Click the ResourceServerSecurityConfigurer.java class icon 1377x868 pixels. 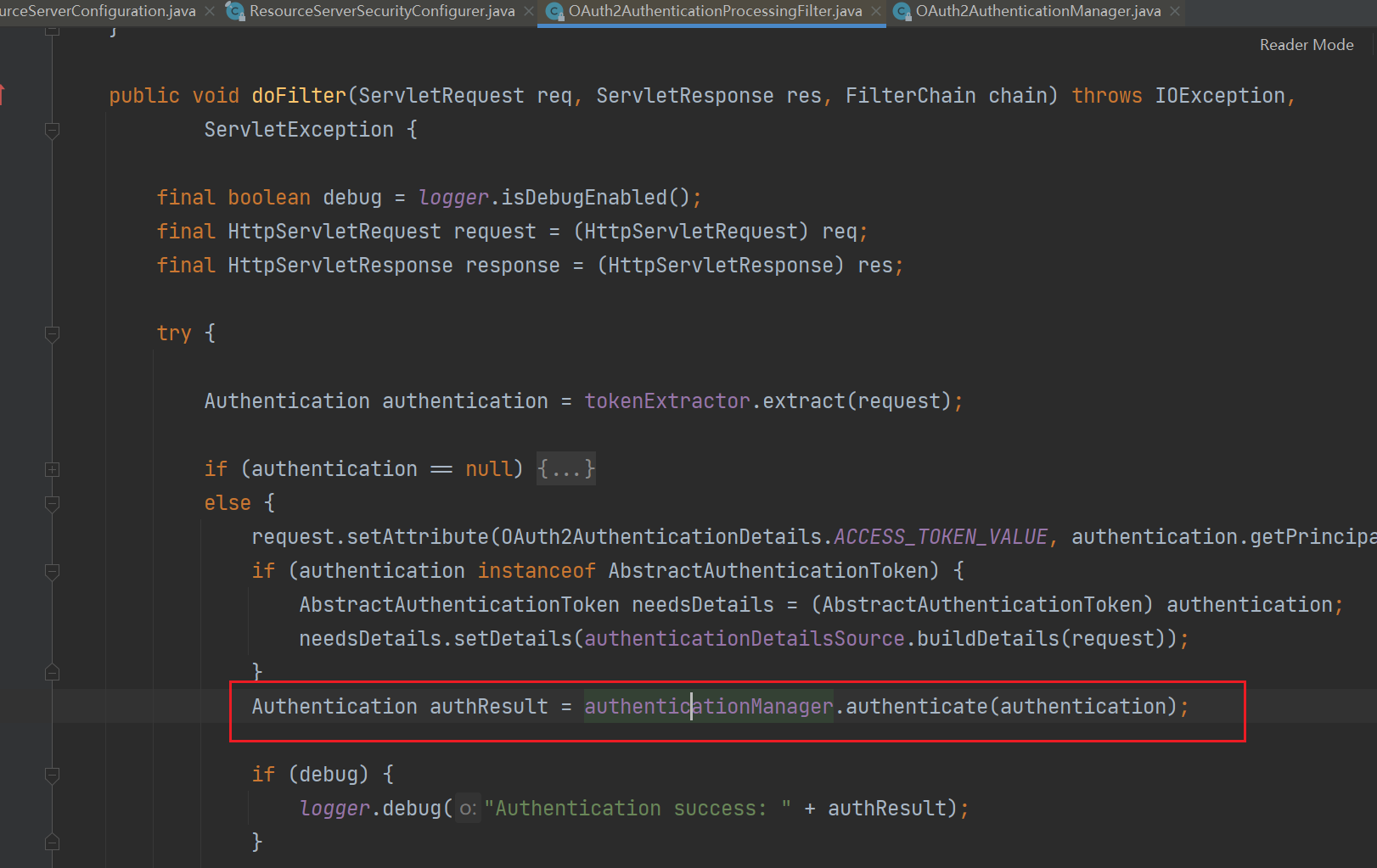[x=235, y=11]
